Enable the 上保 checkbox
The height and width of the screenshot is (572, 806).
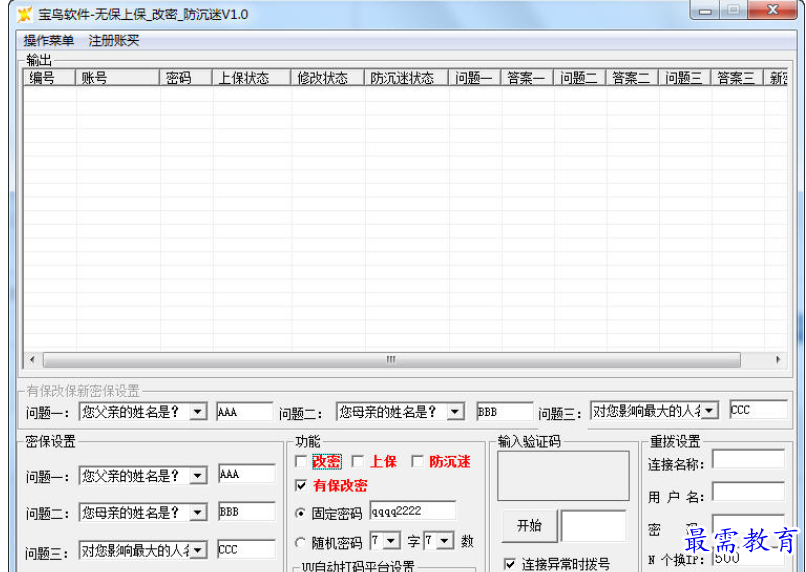358,462
